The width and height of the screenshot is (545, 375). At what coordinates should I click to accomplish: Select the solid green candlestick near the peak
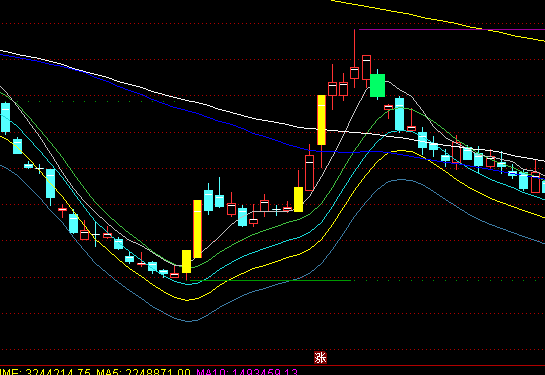[377, 85]
